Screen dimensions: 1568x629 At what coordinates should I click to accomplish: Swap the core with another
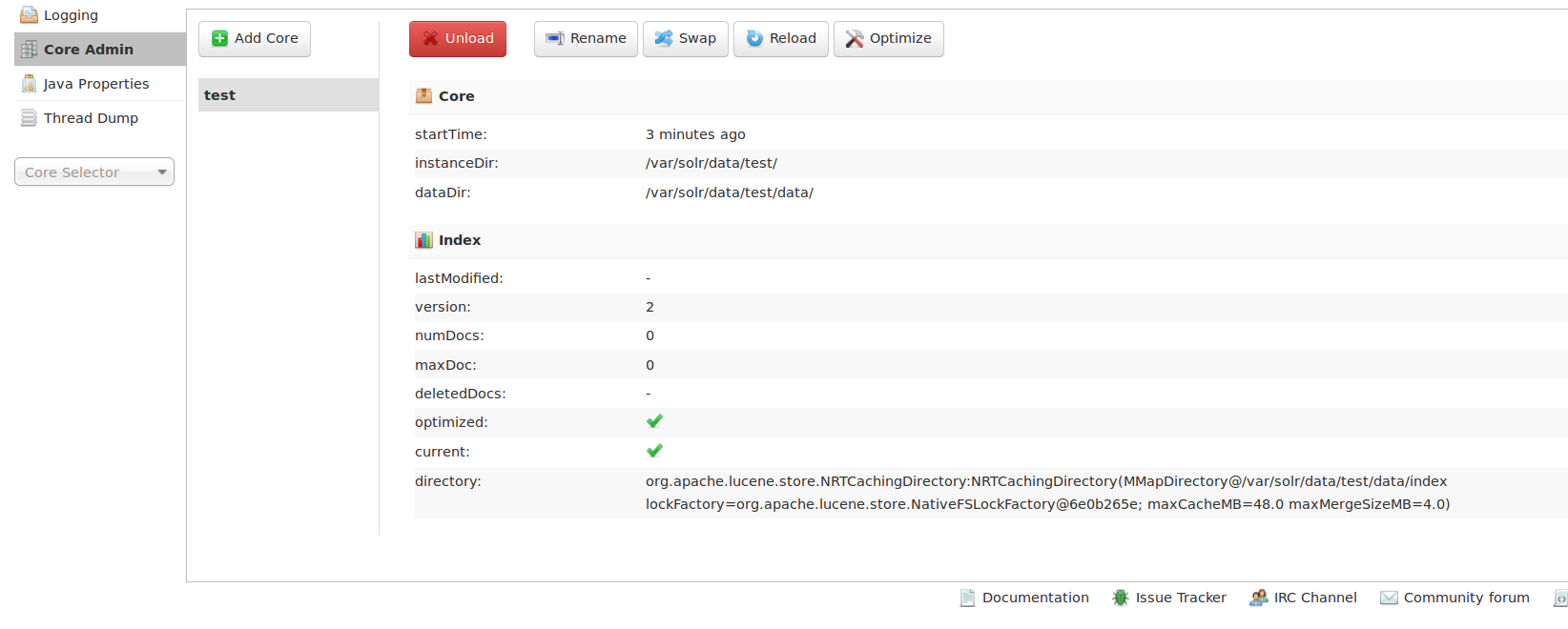(686, 39)
